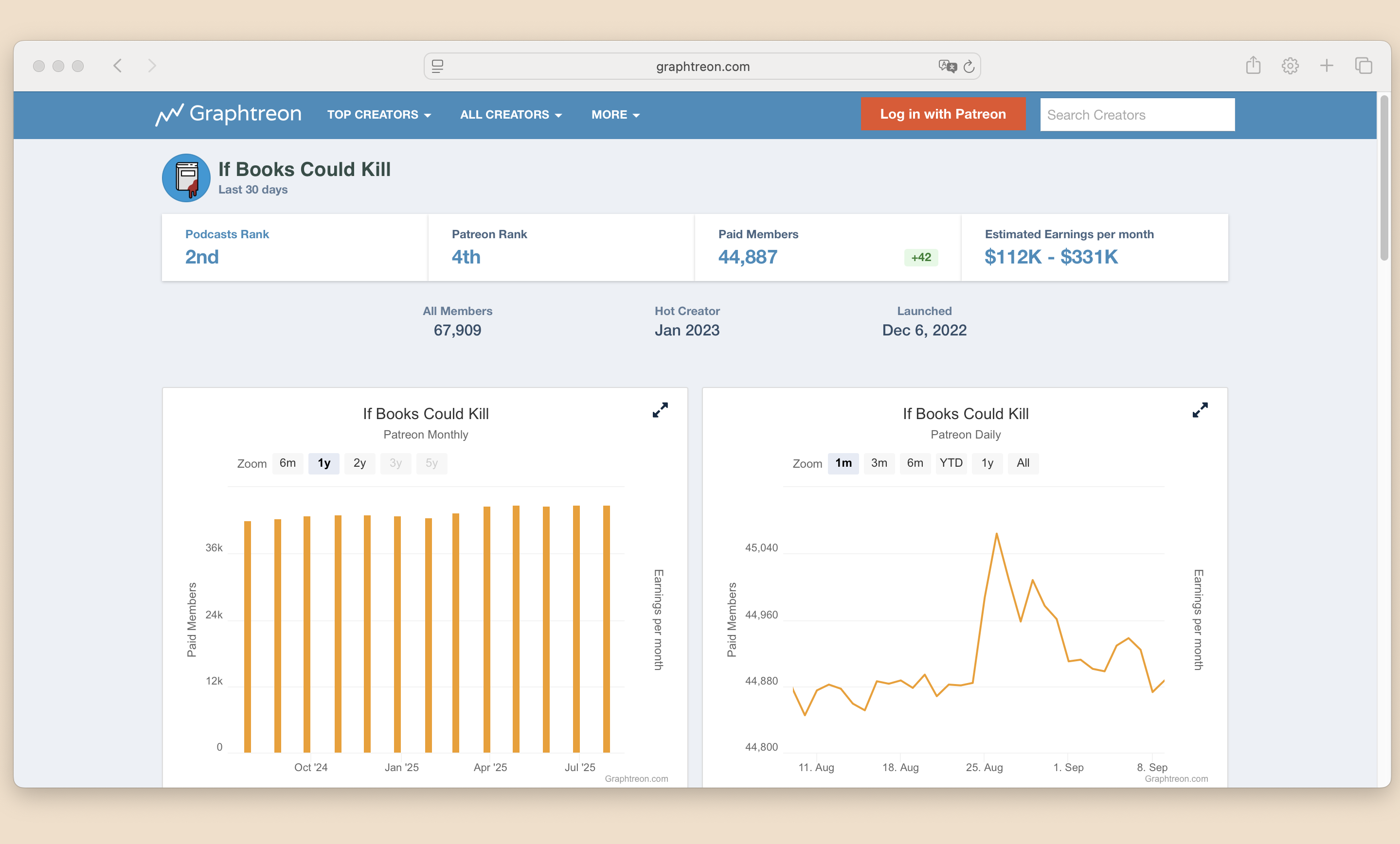The image size is (1400, 844).
Task: Open the TOP CREATORS dropdown
Action: click(378, 115)
